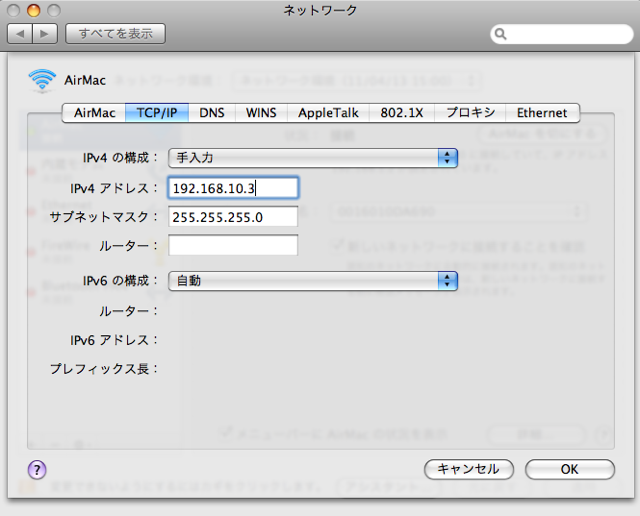The image size is (640, 516).
Task: Confirm settings with OK button
Action: click(x=570, y=469)
